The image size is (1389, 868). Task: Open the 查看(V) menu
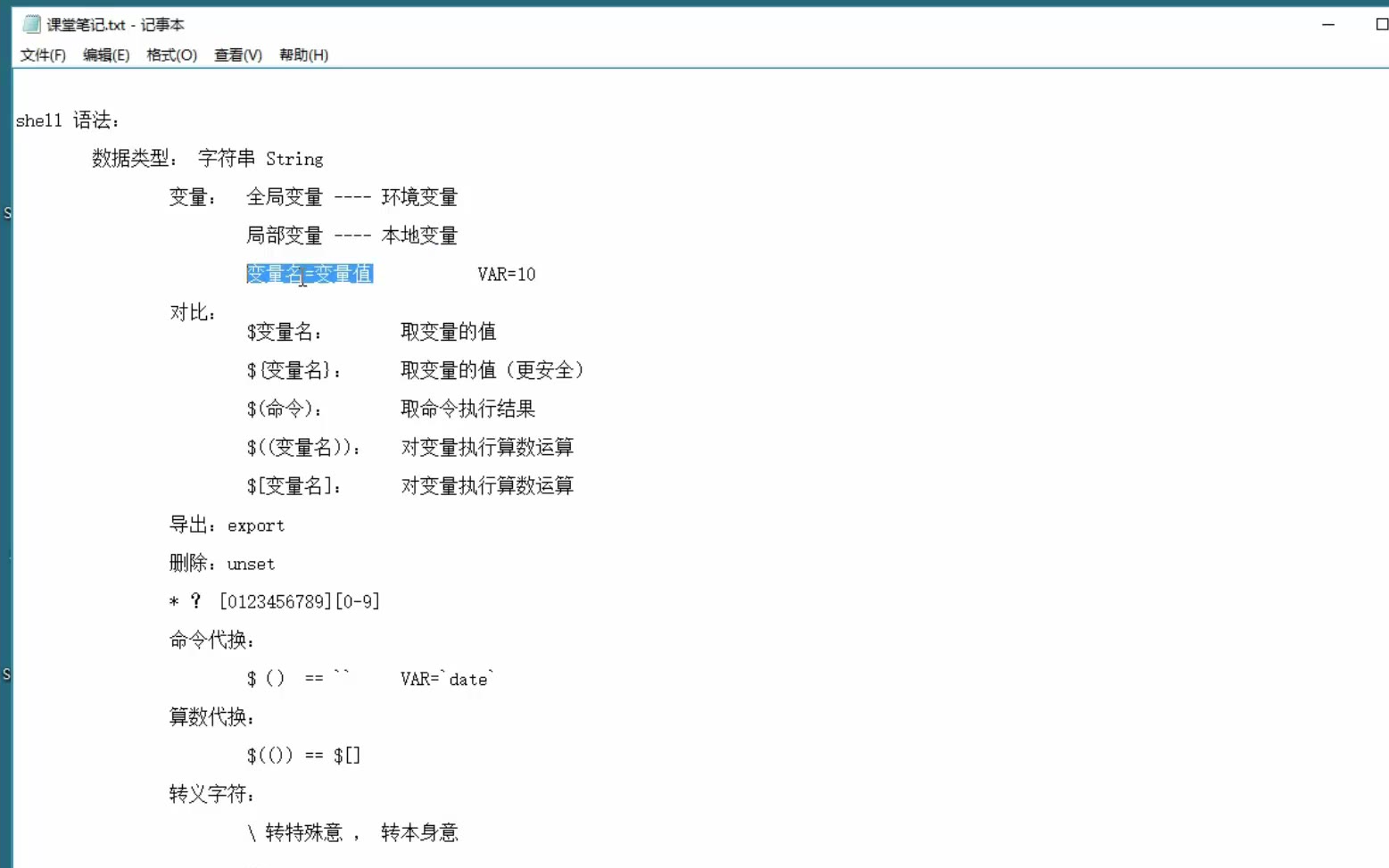click(238, 55)
